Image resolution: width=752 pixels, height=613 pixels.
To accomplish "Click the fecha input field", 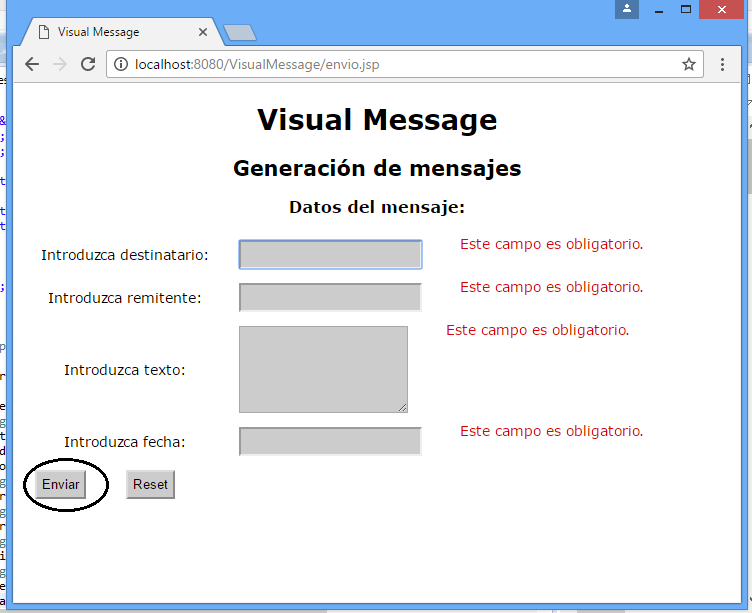I will point(330,441).
